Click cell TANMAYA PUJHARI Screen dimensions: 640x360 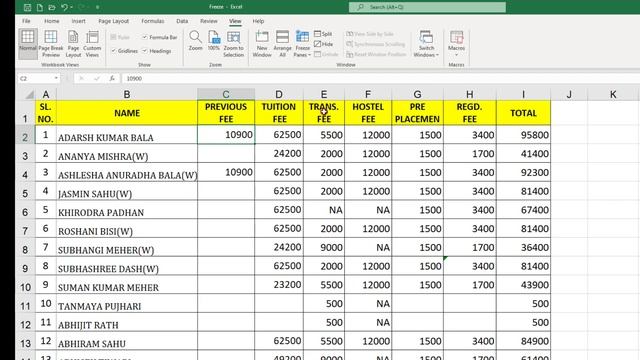point(127,304)
